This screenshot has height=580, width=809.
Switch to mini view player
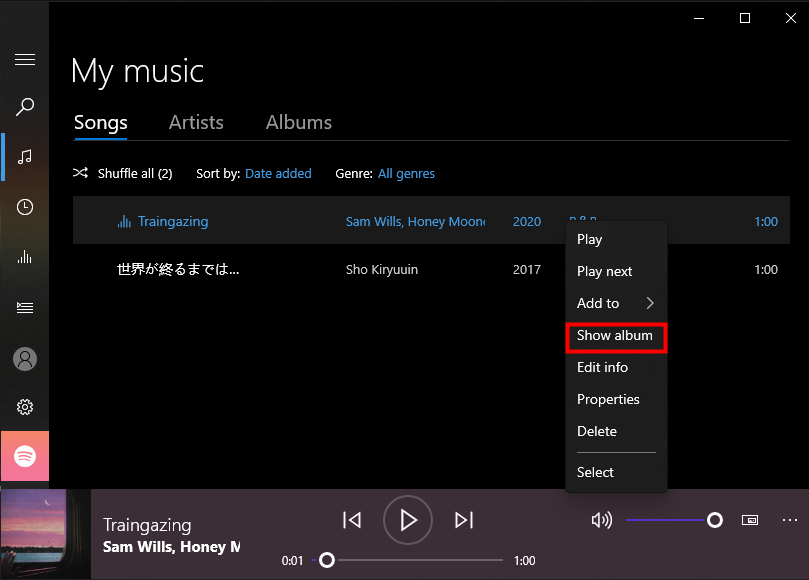coord(750,520)
